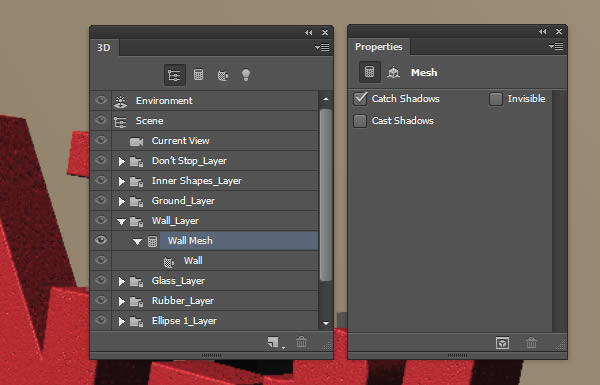Image resolution: width=600 pixels, height=385 pixels.
Task: Click Mesh icon in Properties panel
Action: [x=369, y=72]
